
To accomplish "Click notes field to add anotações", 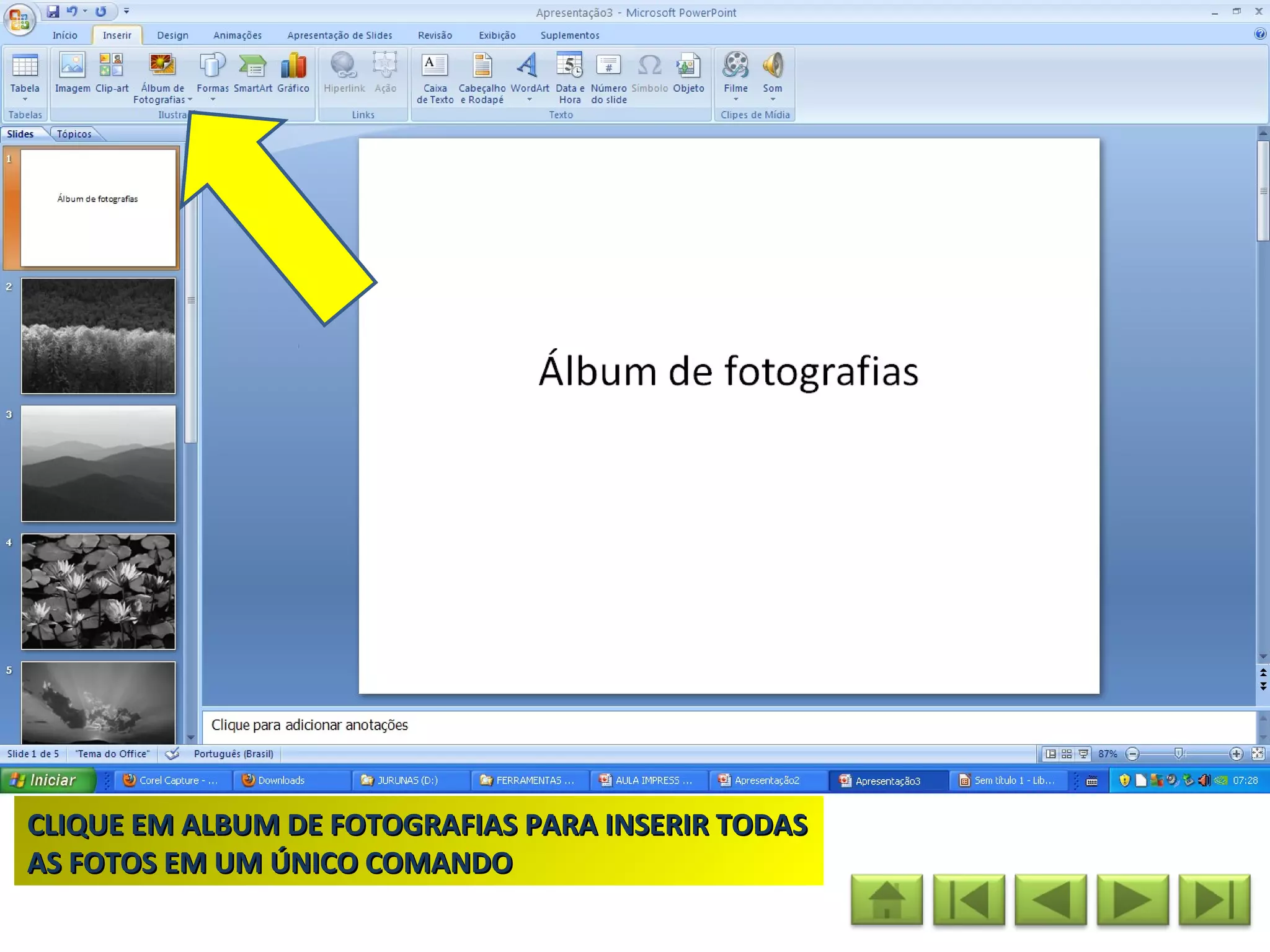I will pyautogui.click(x=729, y=725).
